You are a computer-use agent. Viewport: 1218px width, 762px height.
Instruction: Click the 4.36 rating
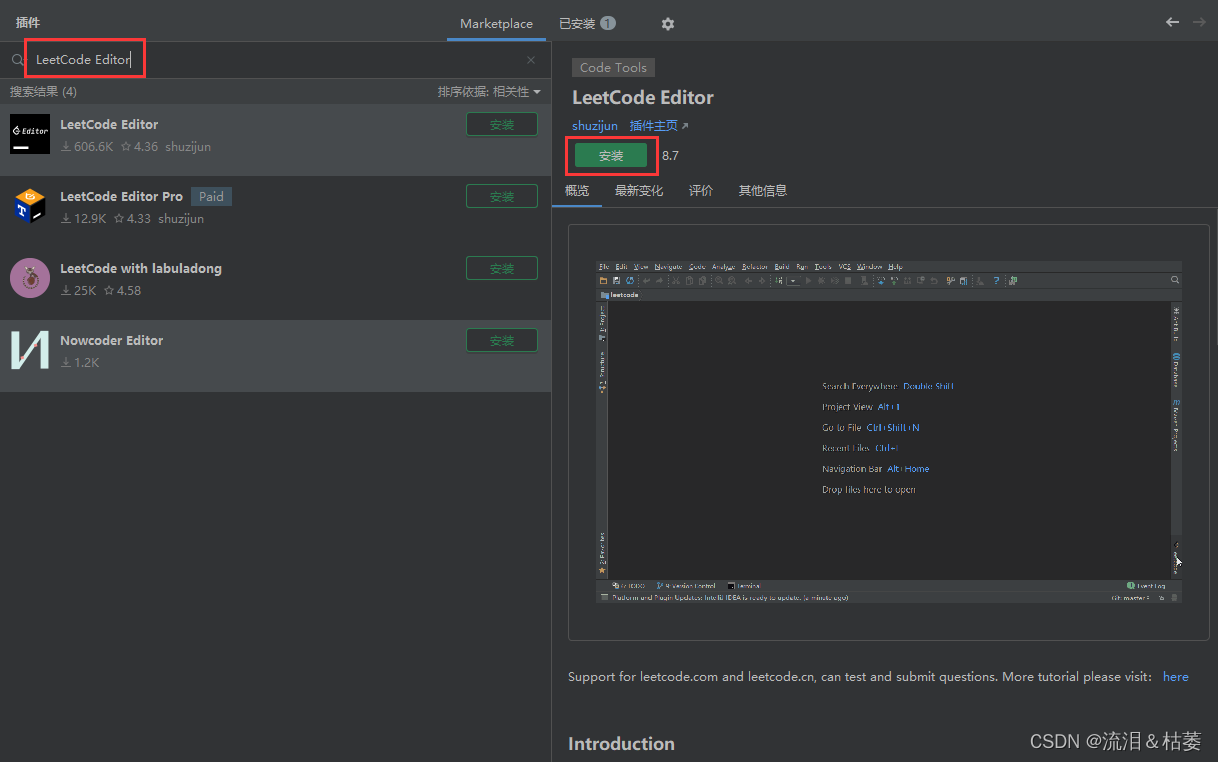click(140, 147)
